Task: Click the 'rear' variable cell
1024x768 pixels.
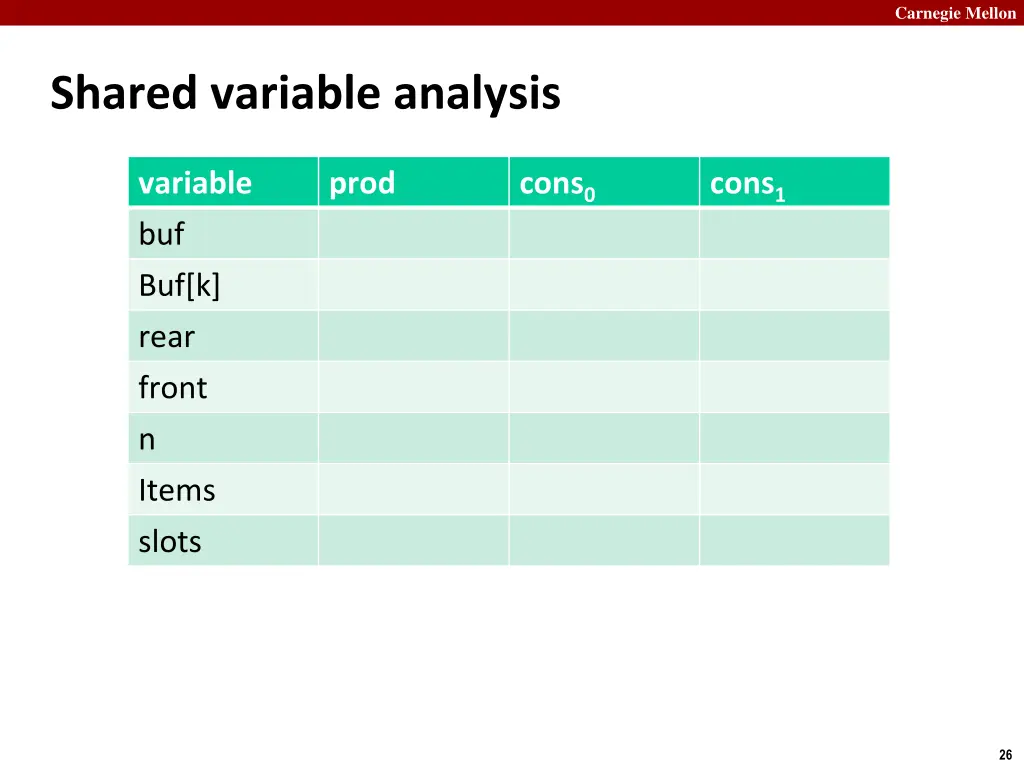Action: click(x=223, y=336)
